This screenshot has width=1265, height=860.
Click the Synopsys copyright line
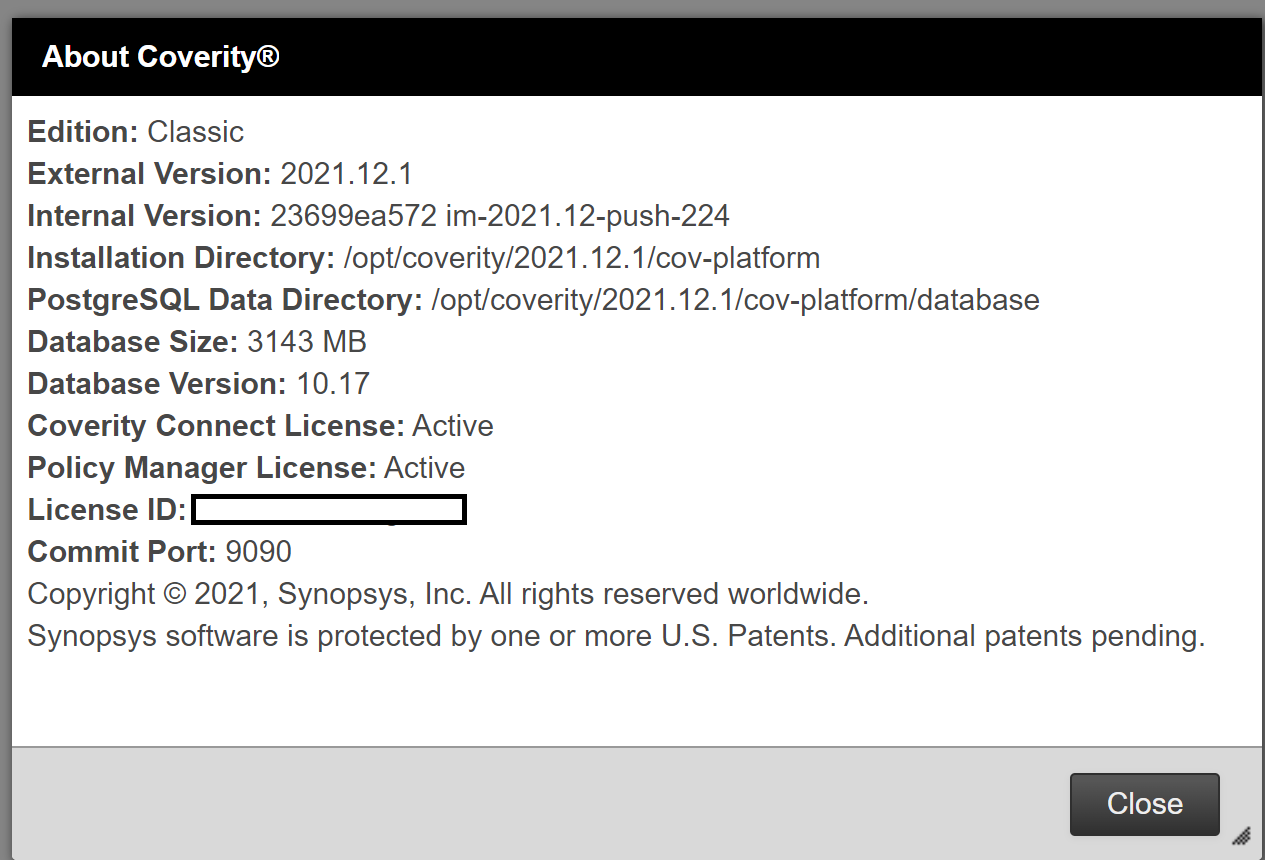click(448, 594)
